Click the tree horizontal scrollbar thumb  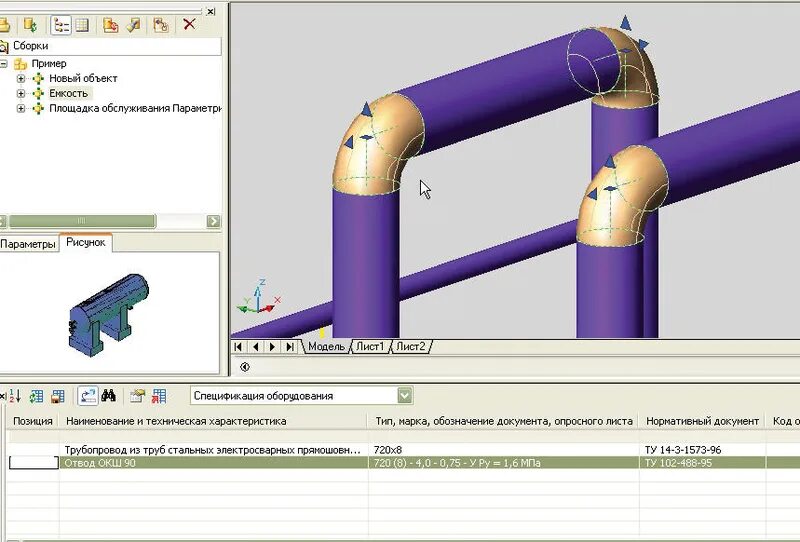82,221
